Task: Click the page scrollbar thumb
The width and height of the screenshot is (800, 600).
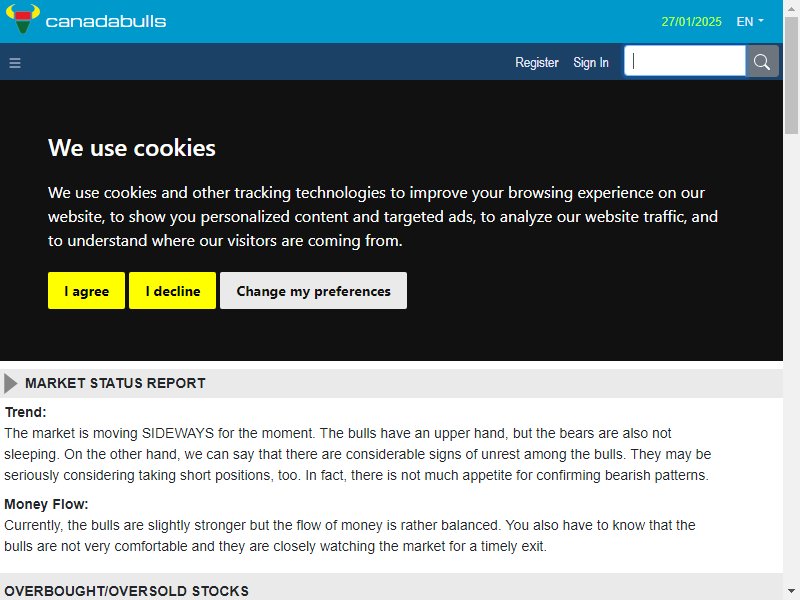Action: pyautogui.click(x=791, y=76)
